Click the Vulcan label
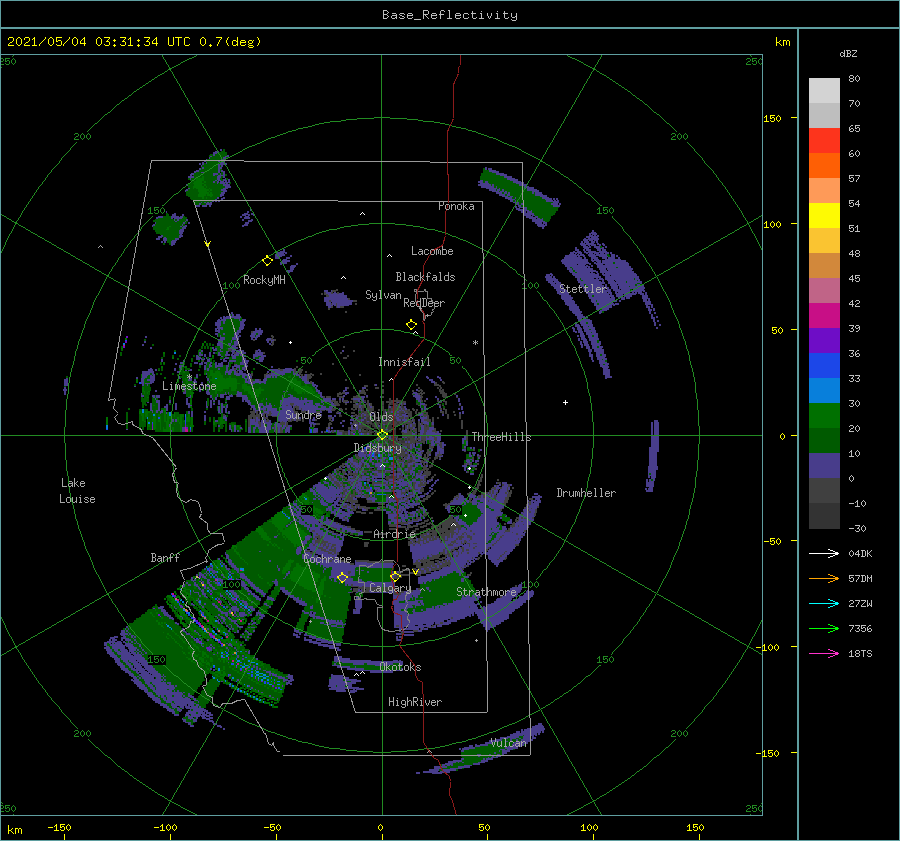 (x=508, y=743)
